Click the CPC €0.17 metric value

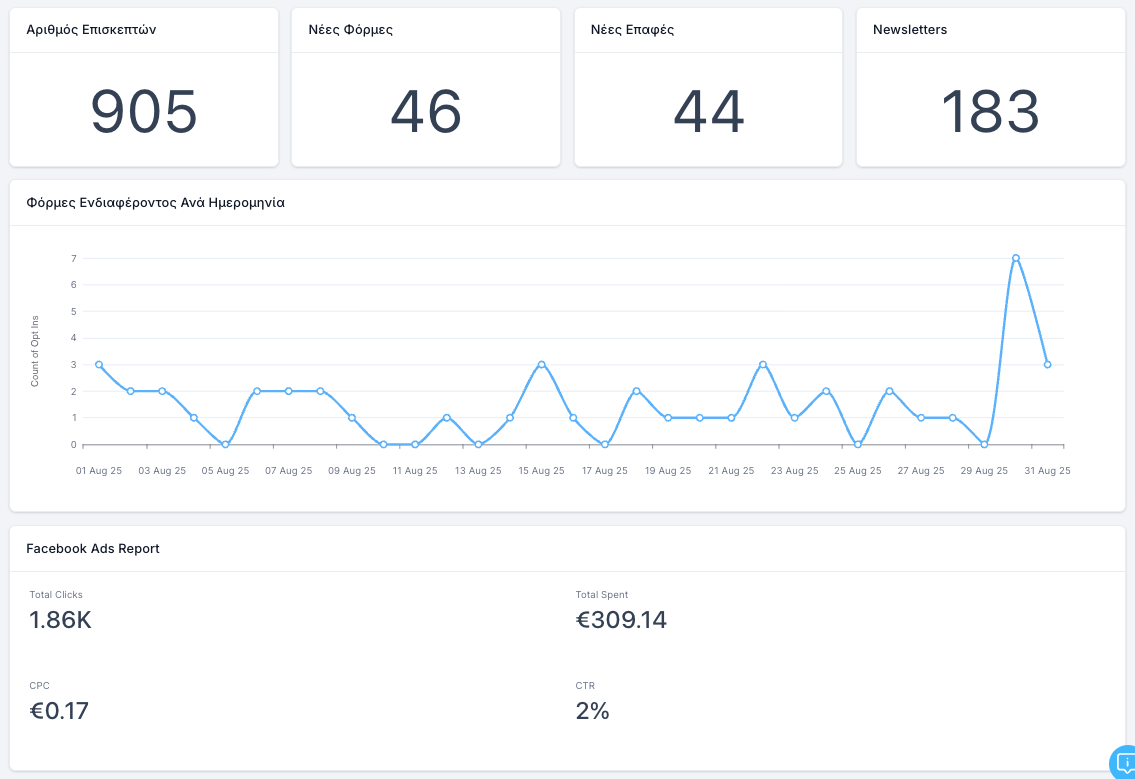[60, 712]
